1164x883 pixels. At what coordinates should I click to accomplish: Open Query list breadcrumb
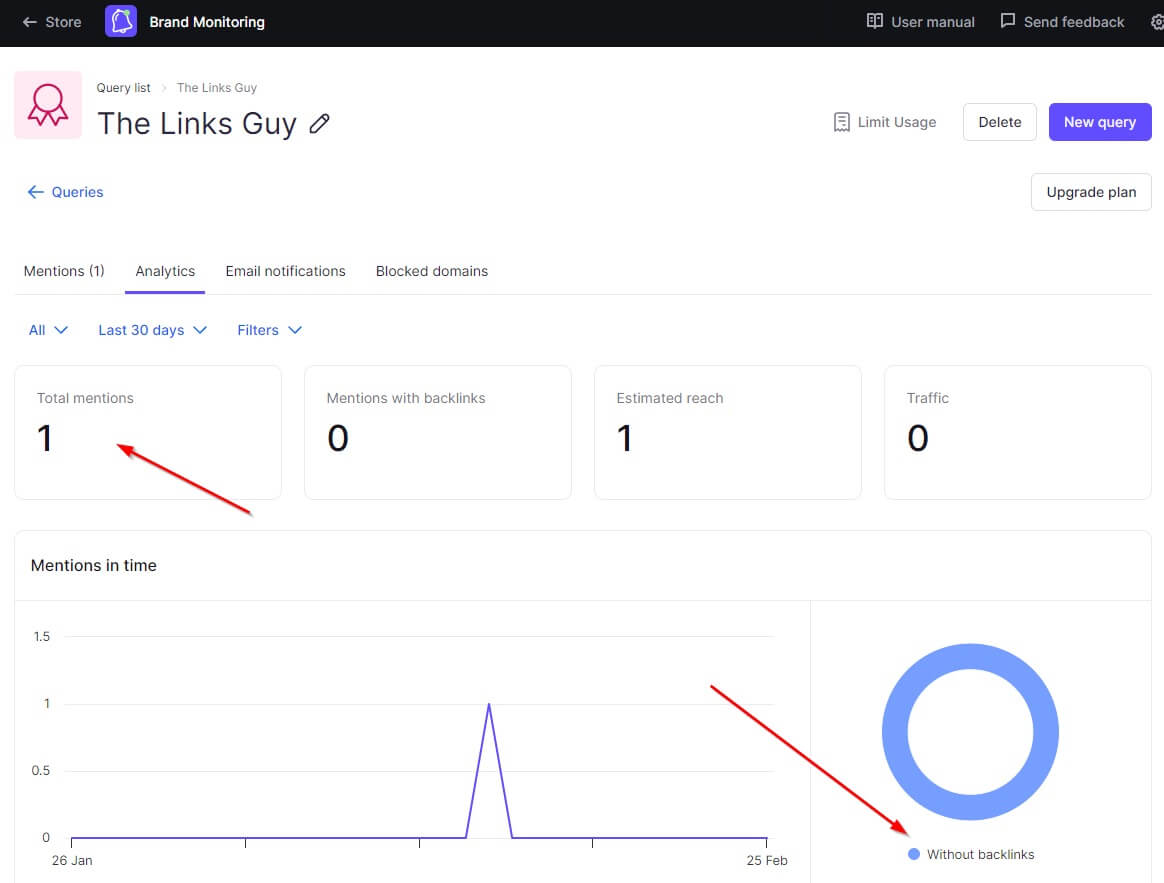[x=123, y=88]
